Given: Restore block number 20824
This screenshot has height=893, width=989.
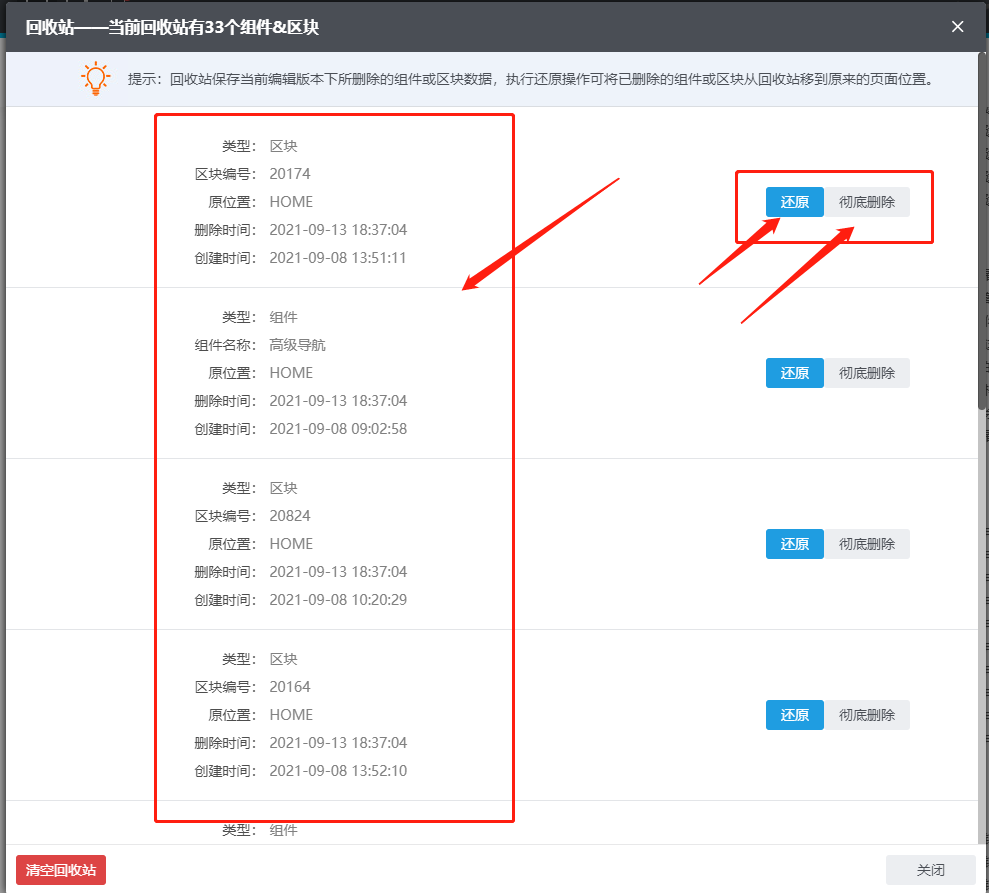Looking at the screenshot, I should point(794,544).
